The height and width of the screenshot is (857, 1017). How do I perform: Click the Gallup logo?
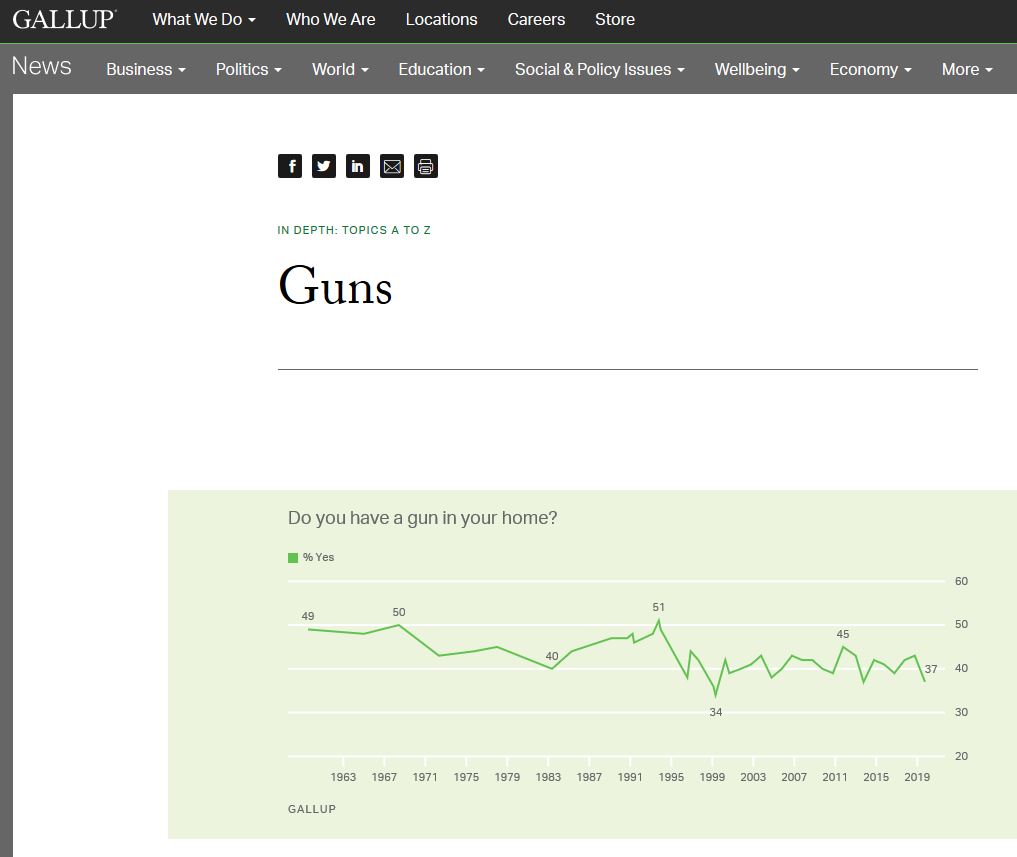click(x=64, y=19)
